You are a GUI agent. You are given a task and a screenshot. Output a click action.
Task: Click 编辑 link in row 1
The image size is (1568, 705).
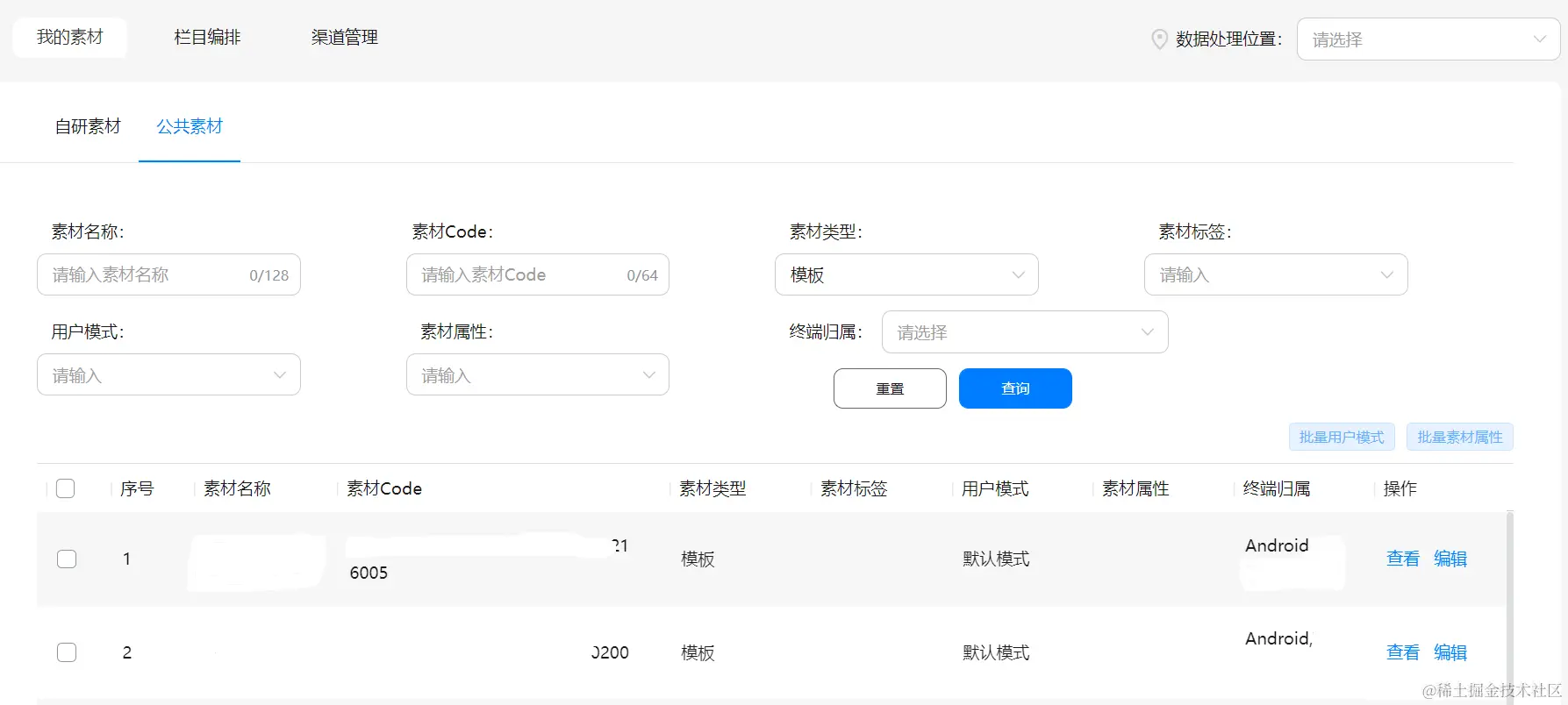(1450, 559)
